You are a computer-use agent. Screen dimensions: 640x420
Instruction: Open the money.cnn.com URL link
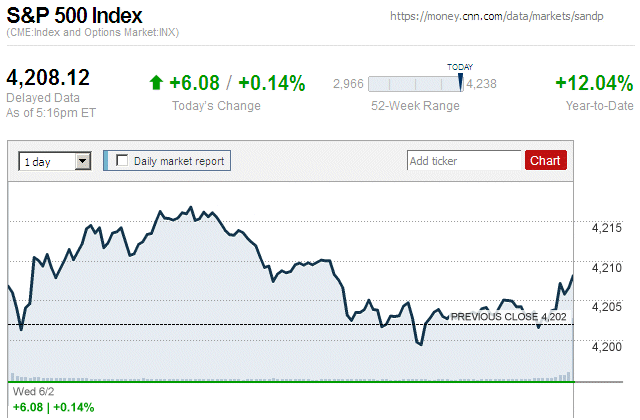point(496,16)
